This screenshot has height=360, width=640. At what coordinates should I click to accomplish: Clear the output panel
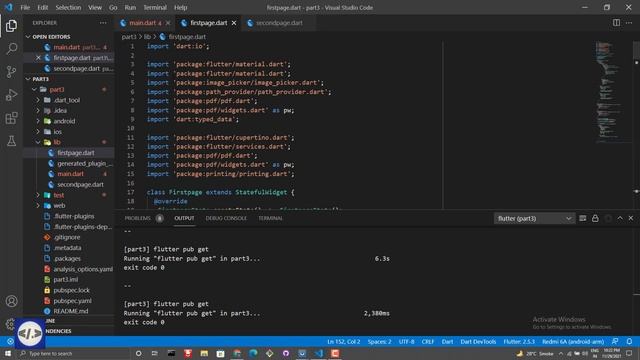pos(582,218)
